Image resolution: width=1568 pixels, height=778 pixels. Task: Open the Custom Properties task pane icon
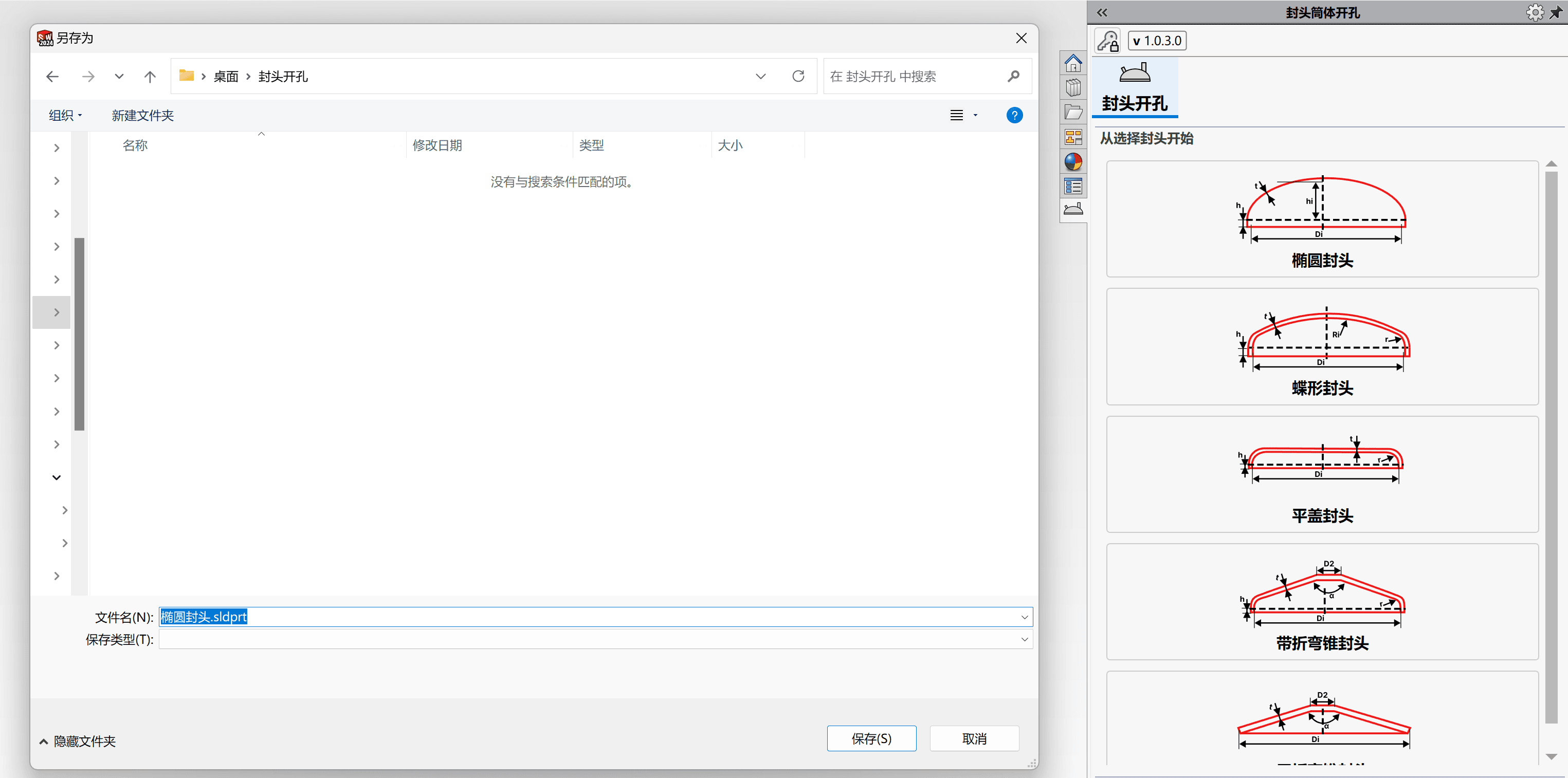tap(1073, 186)
